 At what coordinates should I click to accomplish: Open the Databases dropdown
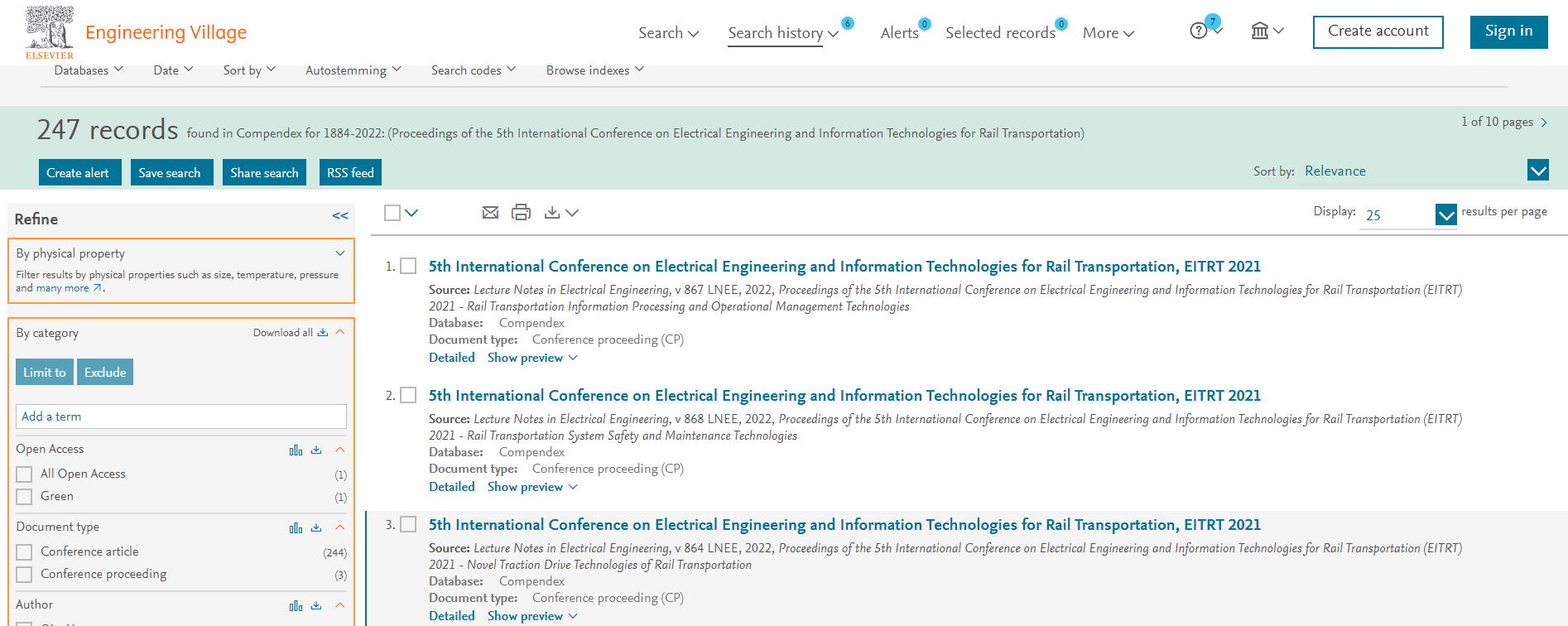89,70
